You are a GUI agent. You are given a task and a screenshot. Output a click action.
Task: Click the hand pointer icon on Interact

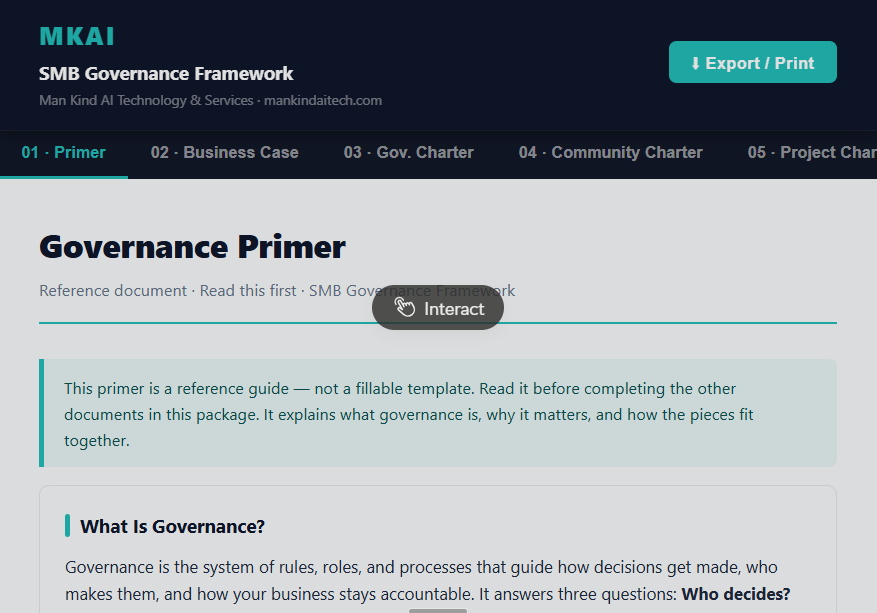click(405, 307)
